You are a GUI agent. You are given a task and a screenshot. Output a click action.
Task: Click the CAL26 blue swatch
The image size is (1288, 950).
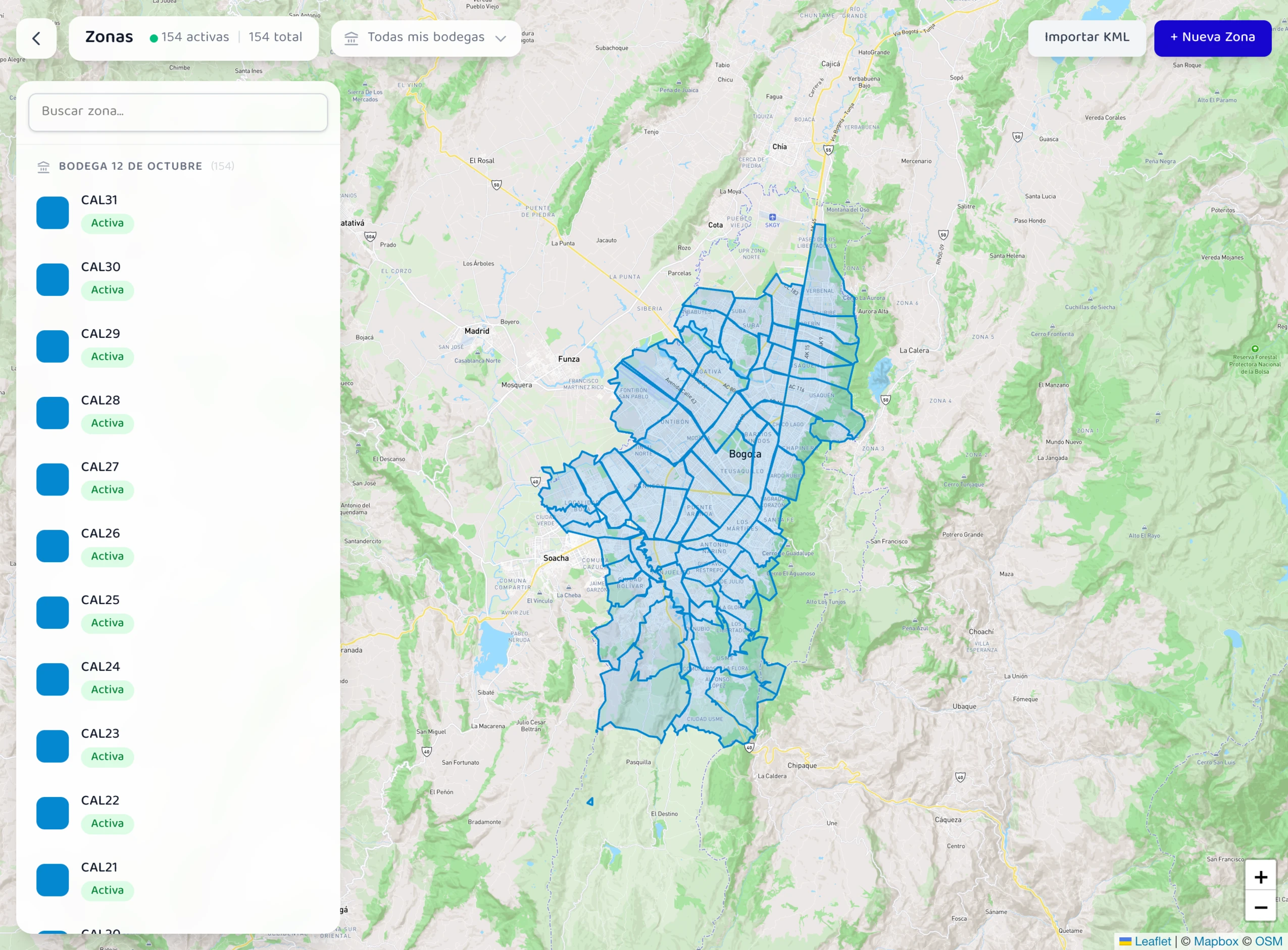tap(53, 546)
